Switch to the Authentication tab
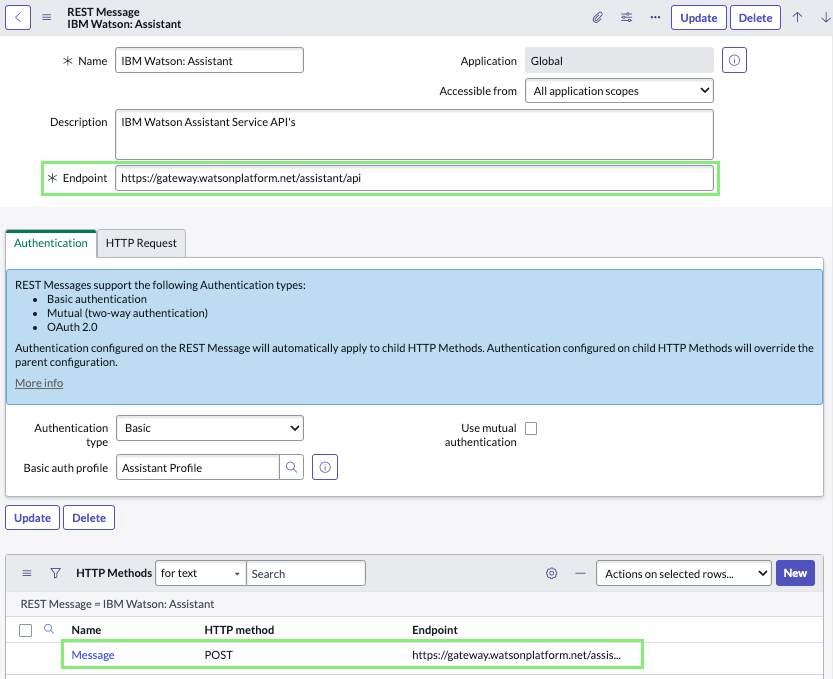The width and height of the screenshot is (833, 679). [50, 243]
